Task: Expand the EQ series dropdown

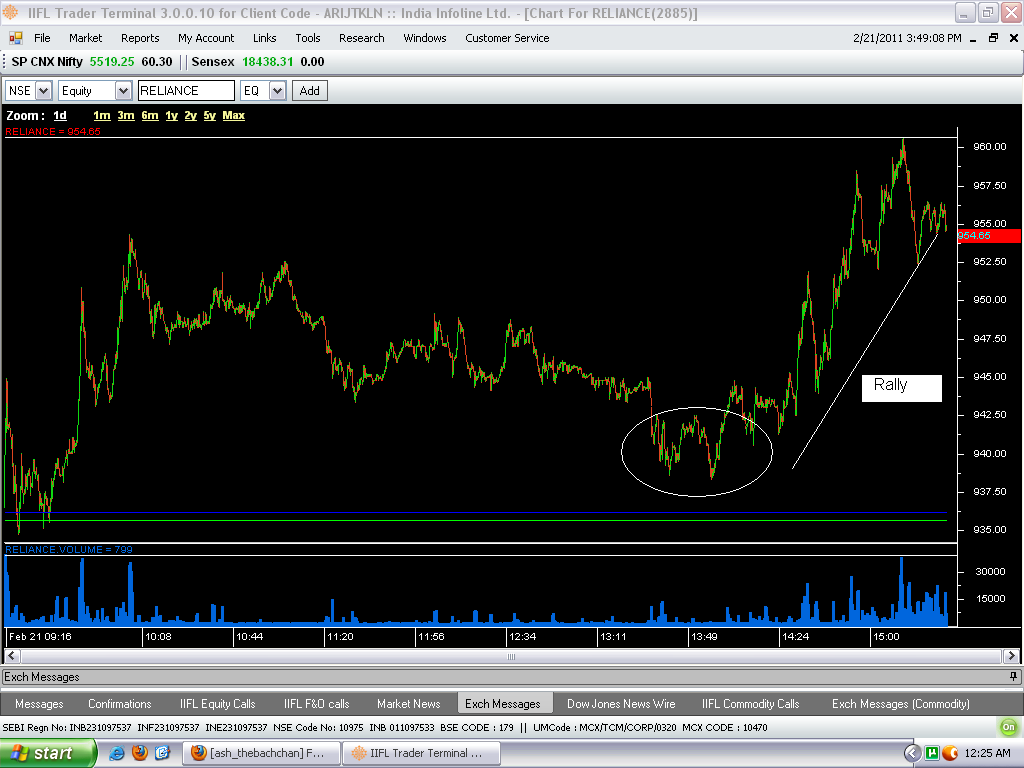Action: pos(278,91)
